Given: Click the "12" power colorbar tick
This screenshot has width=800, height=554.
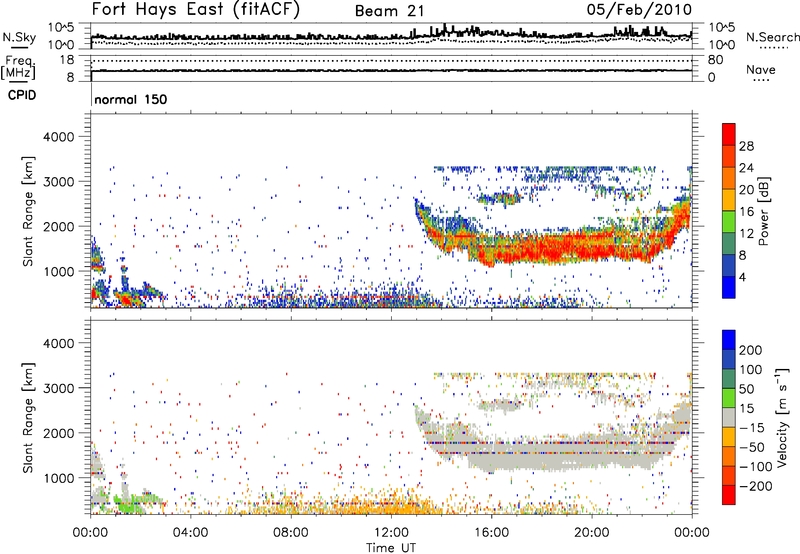Looking at the screenshot, I should pos(746,234).
